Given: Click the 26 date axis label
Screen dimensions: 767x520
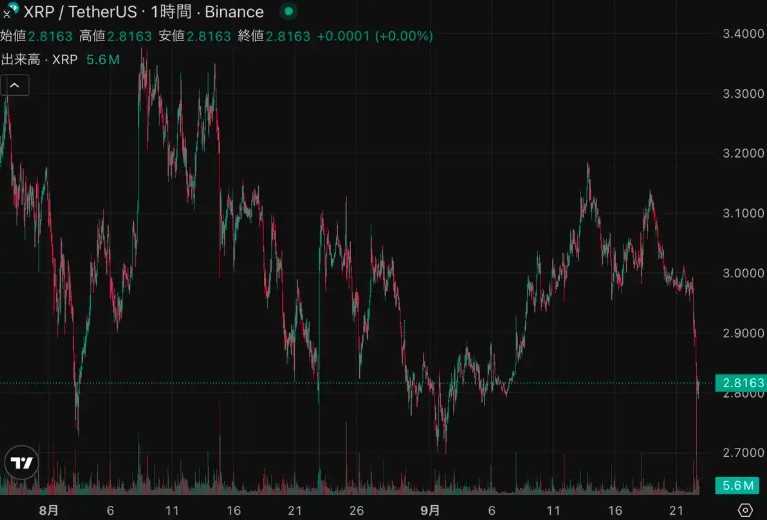Looking at the screenshot, I should coord(357,511).
